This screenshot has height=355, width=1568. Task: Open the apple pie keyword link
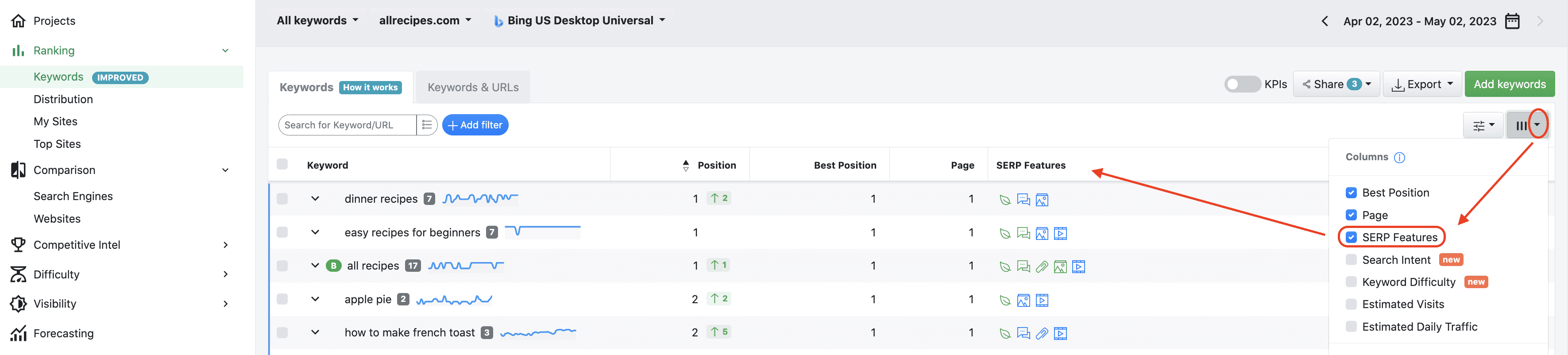click(x=367, y=300)
